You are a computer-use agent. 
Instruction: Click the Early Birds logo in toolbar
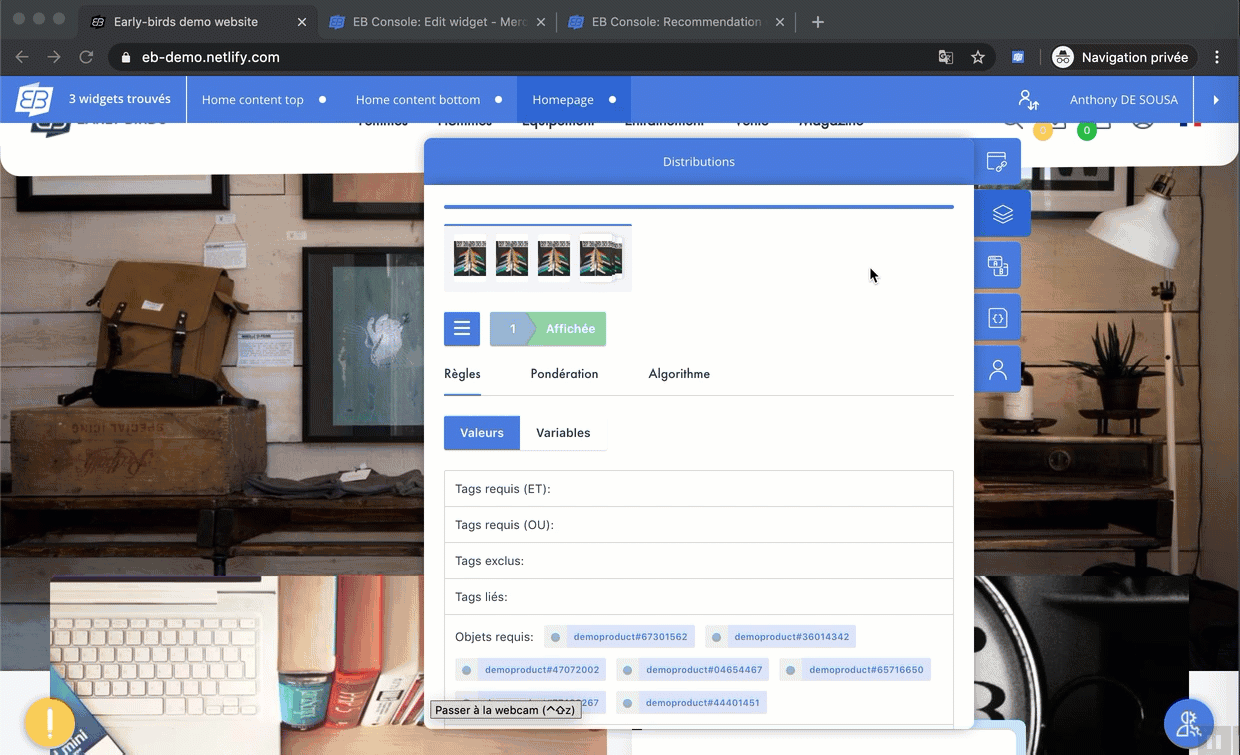click(35, 100)
